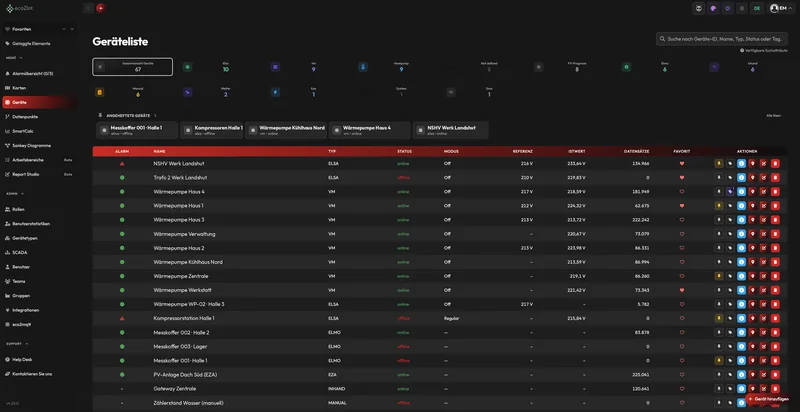800x412 pixels.
Task: Edit the Wärmepumpe Werkstatt device
Action: click(x=764, y=290)
